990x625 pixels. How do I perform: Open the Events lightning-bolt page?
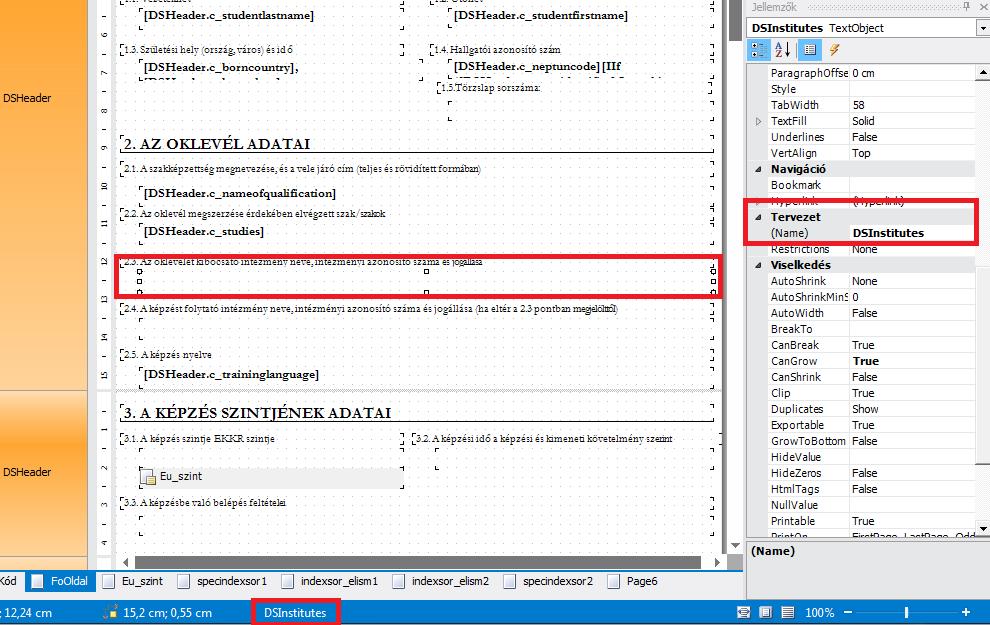click(835, 50)
